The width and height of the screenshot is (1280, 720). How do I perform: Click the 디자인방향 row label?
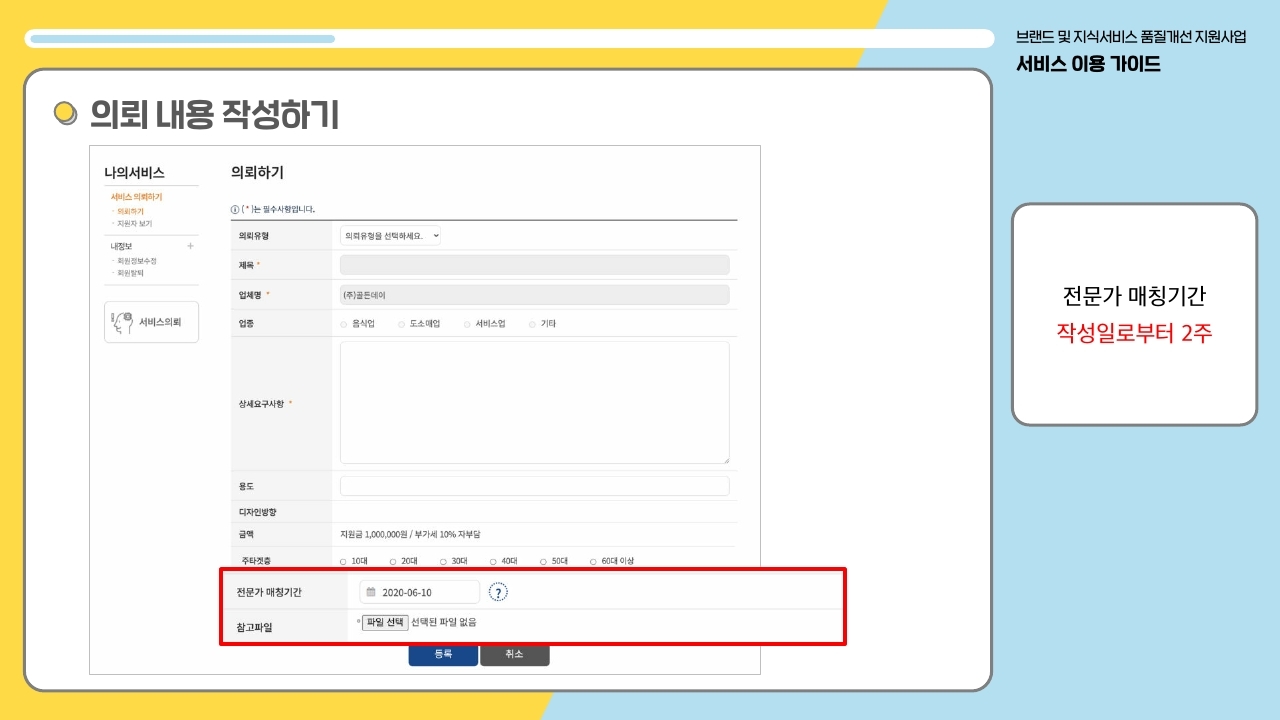pos(257,512)
